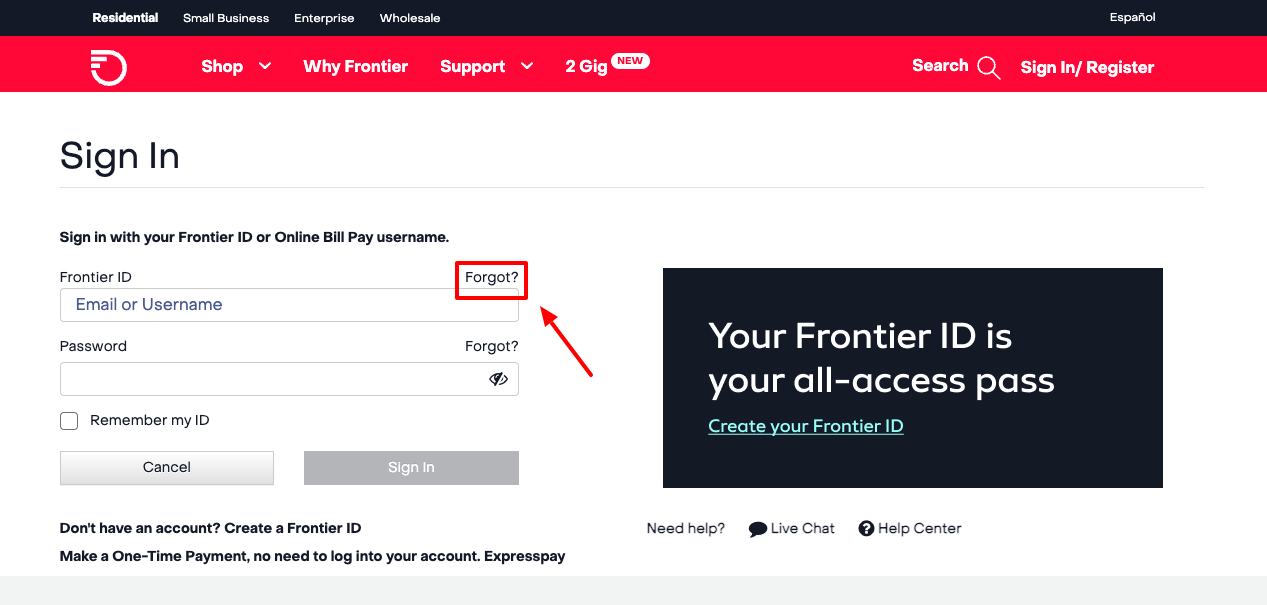Change language to Español
This screenshot has height=605, width=1267.
click(x=1131, y=17)
